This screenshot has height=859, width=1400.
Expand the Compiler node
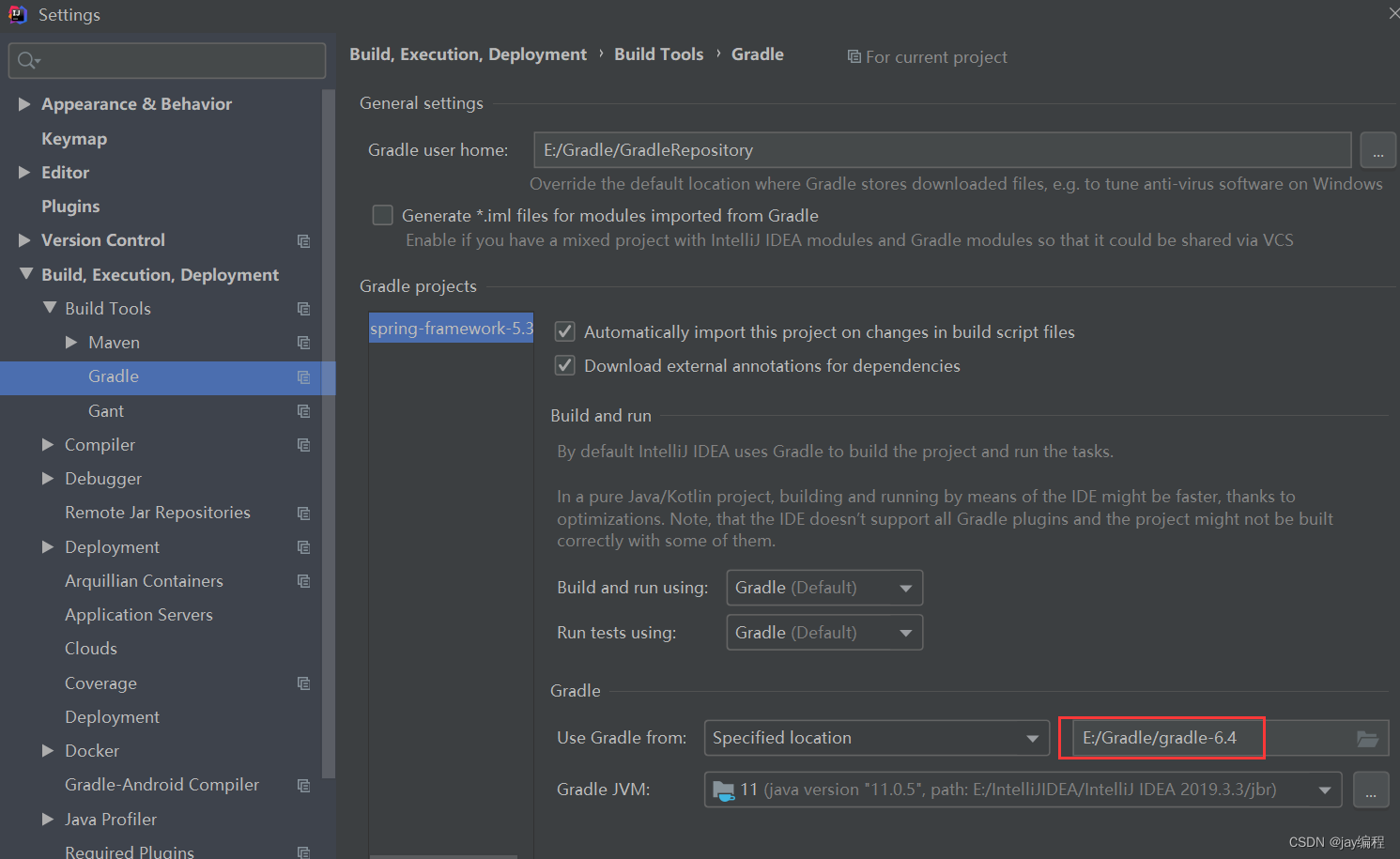[48, 445]
